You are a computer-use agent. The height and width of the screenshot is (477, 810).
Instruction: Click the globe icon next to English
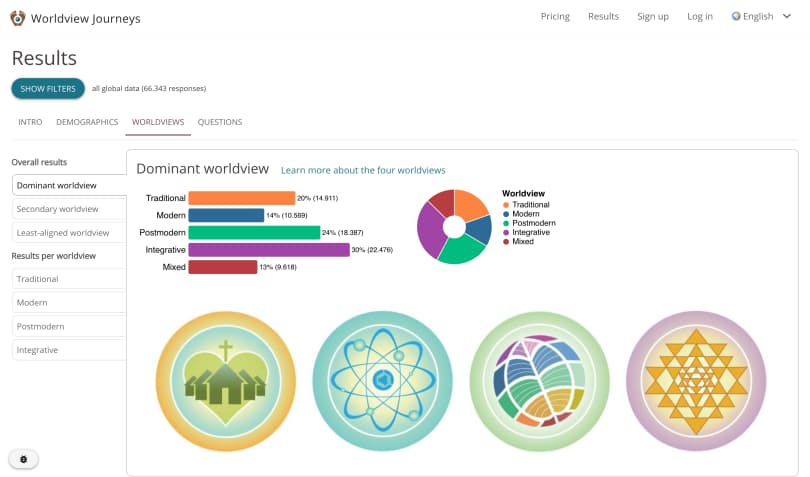tap(736, 16)
